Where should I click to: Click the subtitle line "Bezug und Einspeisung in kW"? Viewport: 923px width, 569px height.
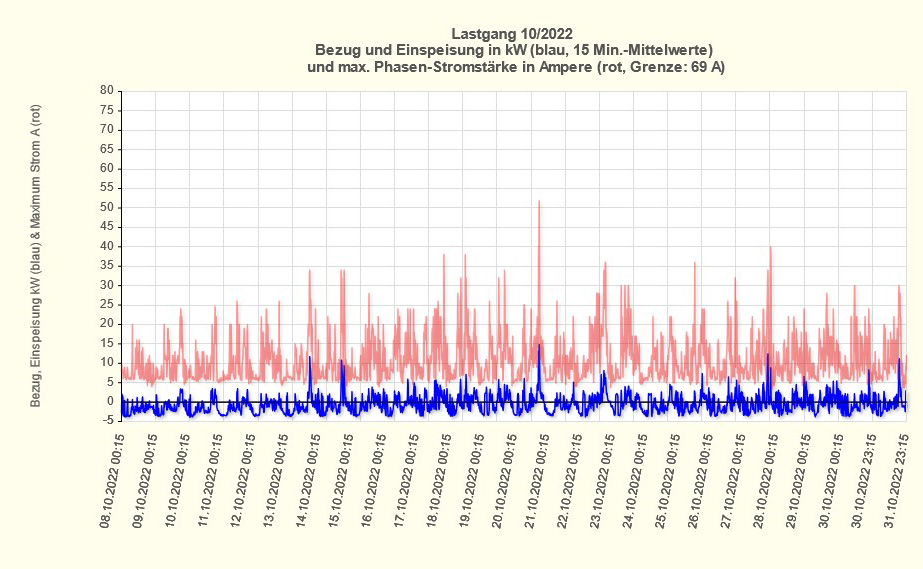point(512,50)
